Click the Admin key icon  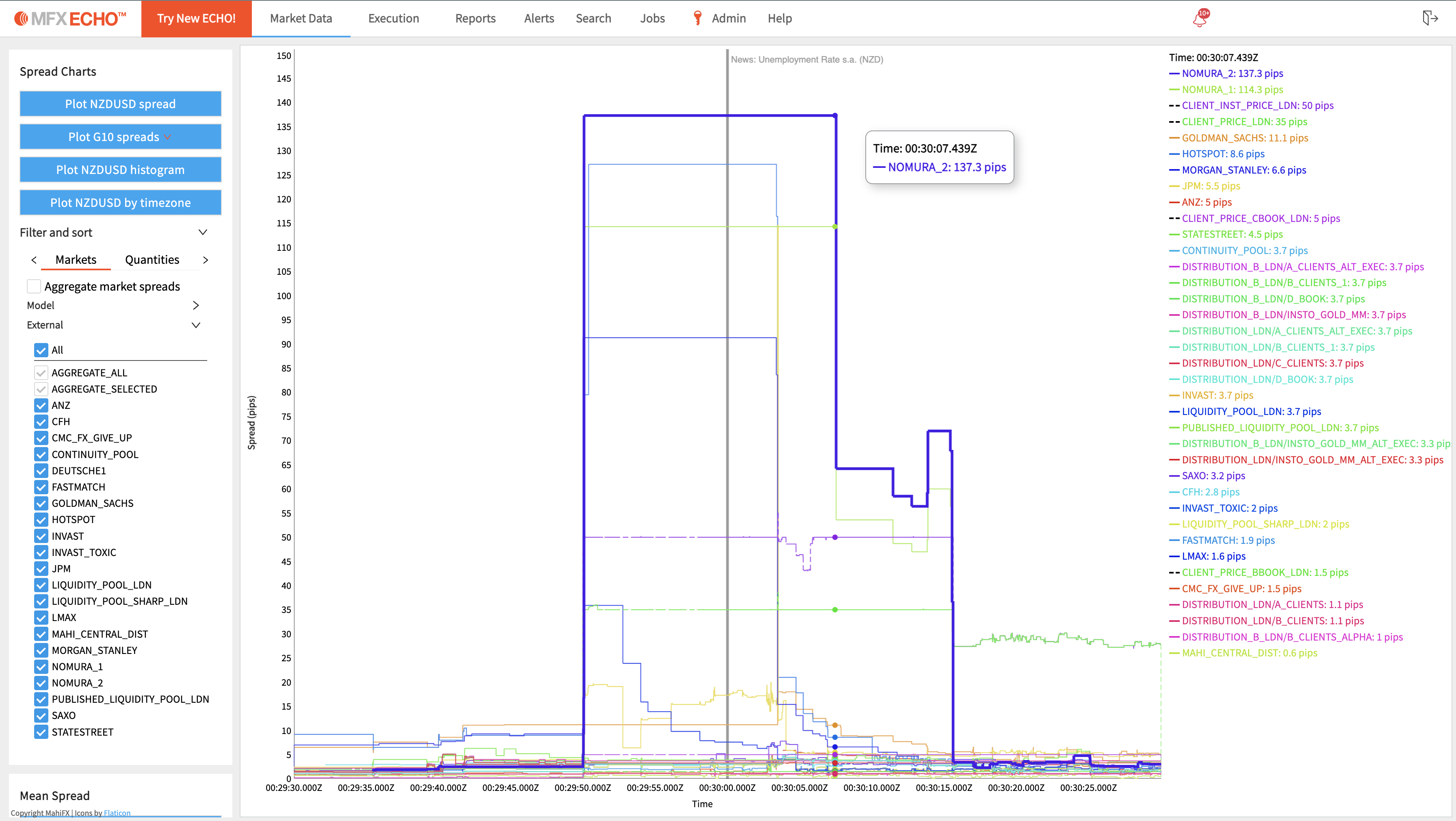point(698,18)
